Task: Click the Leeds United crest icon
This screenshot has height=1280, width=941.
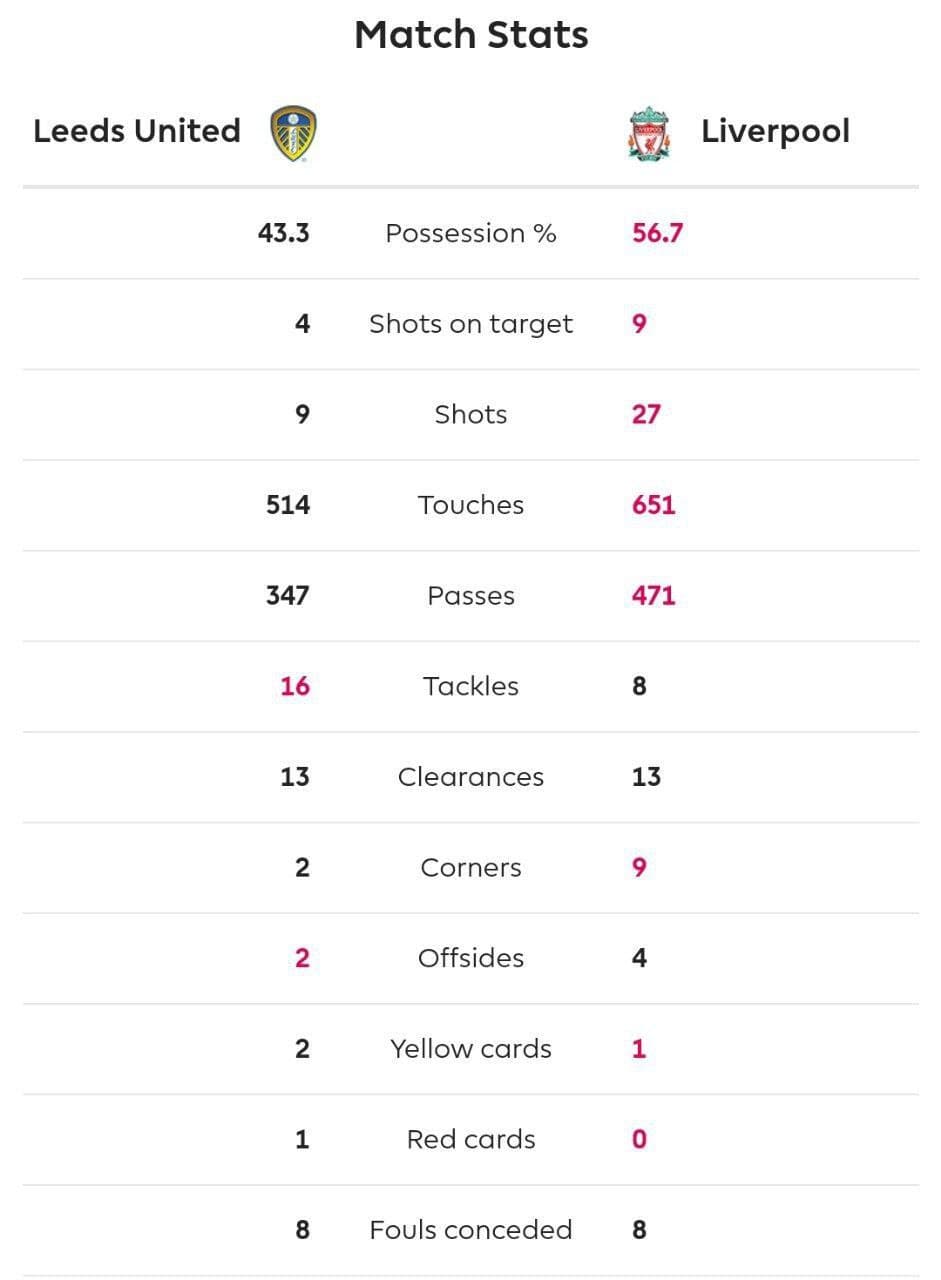Action: [x=294, y=134]
